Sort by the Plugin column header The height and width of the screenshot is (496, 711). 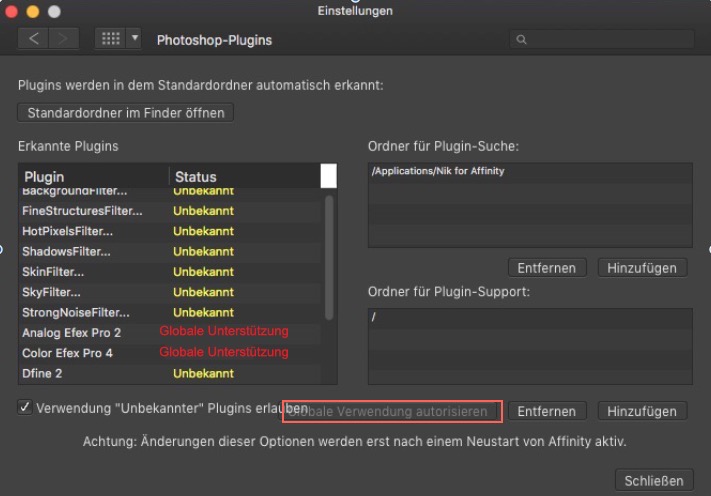coord(93,176)
